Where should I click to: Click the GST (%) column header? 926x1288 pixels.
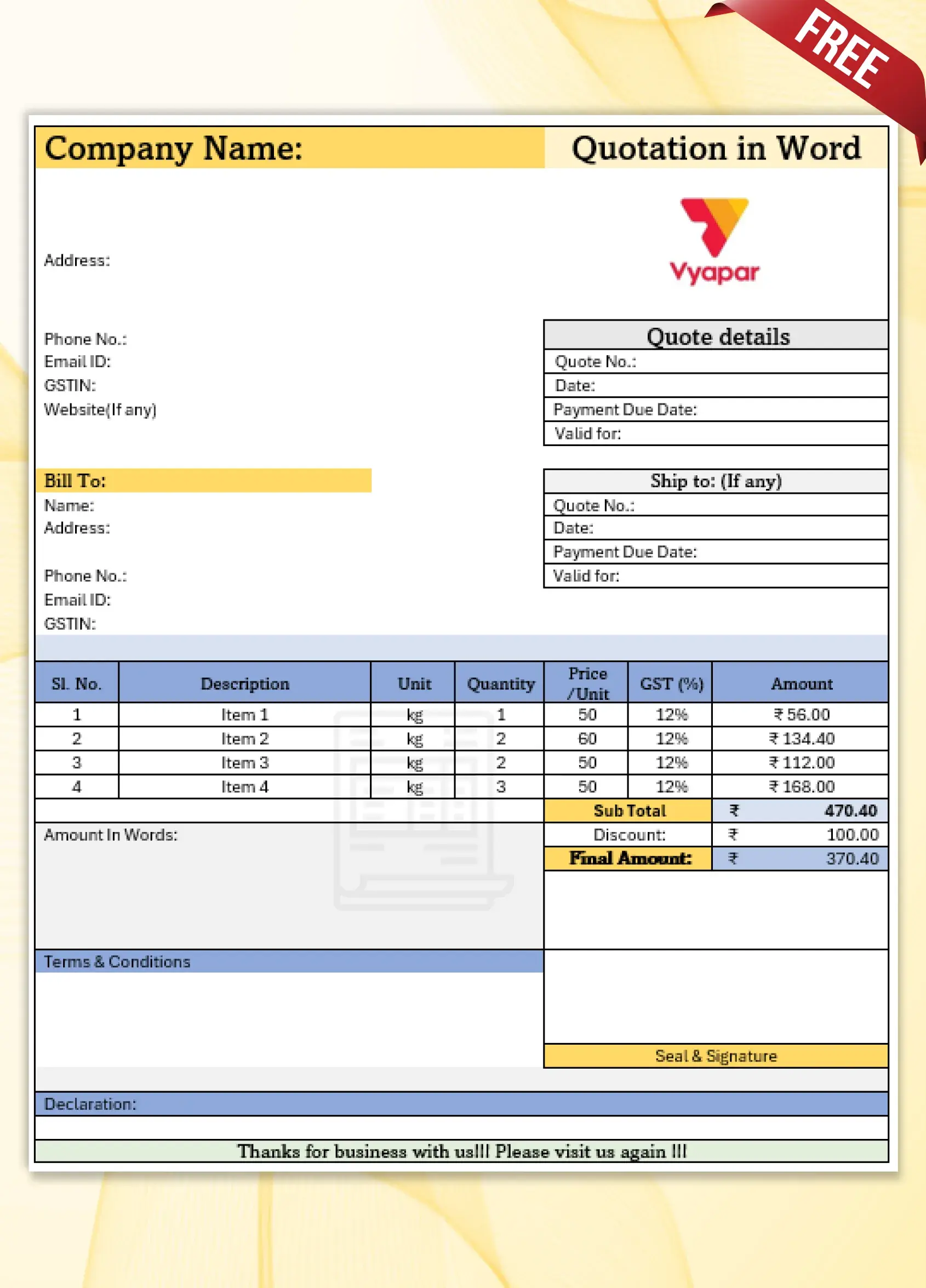[671, 683]
